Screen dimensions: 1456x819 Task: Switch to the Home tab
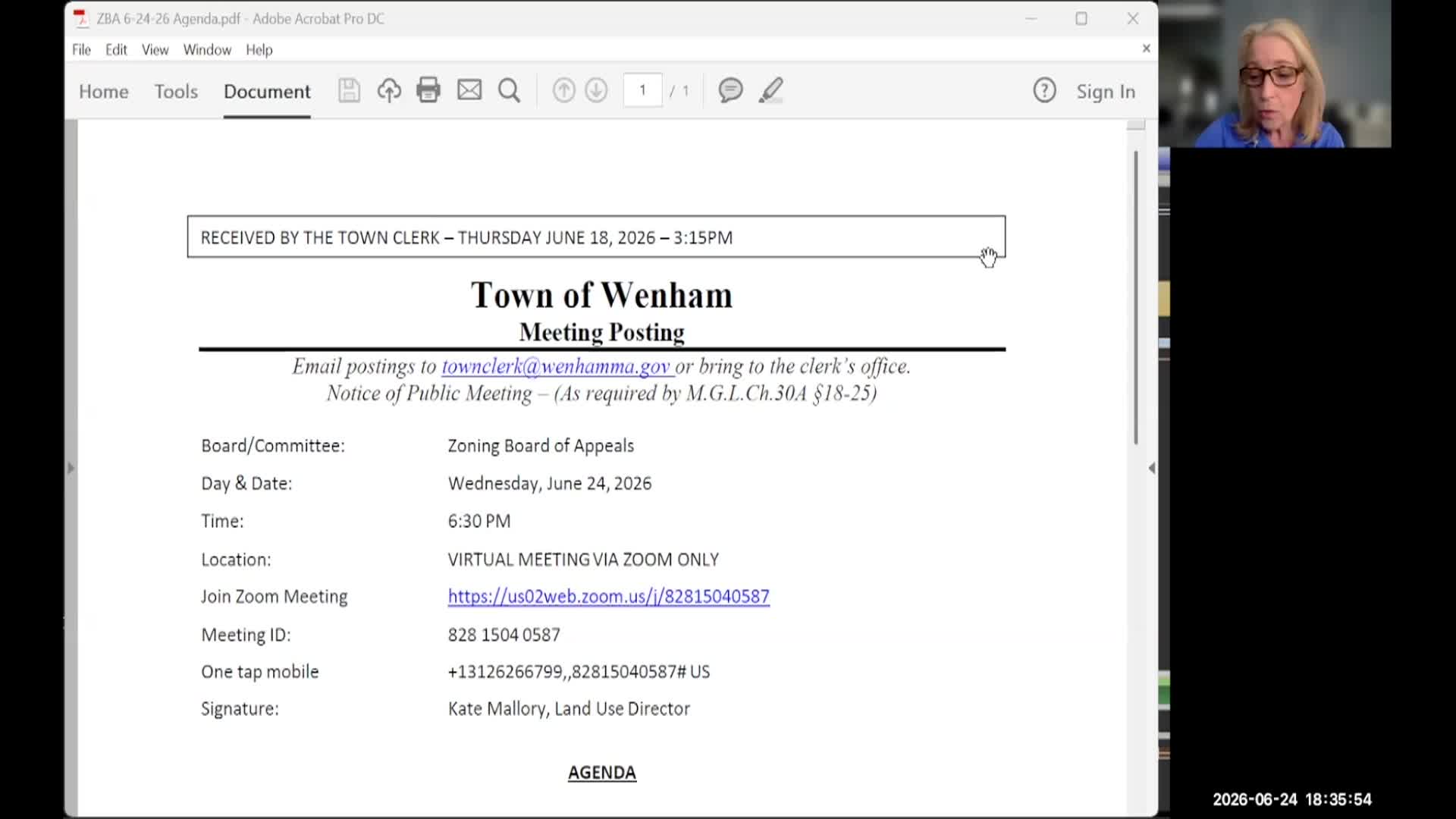click(x=104, y=91)
